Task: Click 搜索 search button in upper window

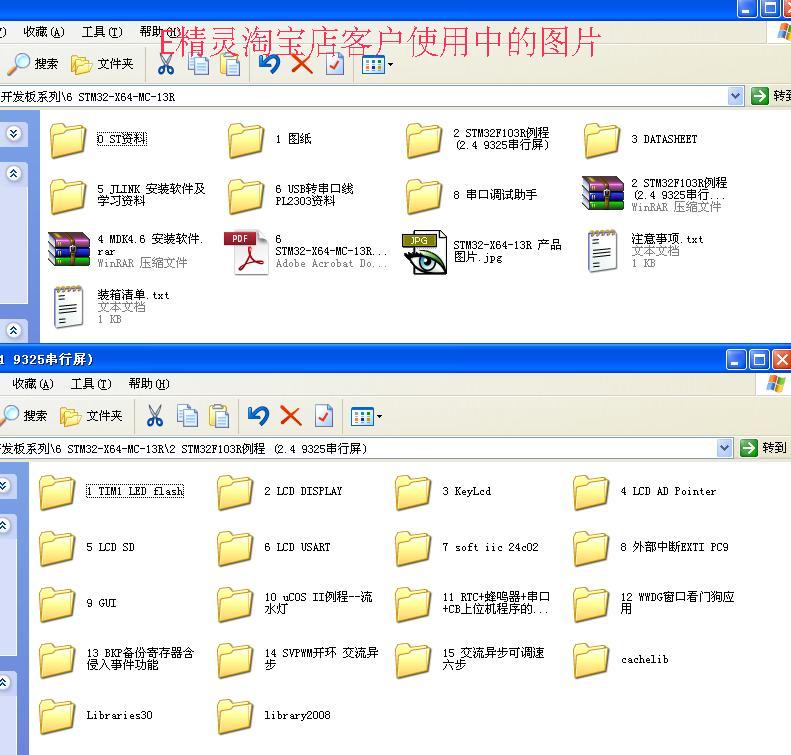Action: point(32,64)
